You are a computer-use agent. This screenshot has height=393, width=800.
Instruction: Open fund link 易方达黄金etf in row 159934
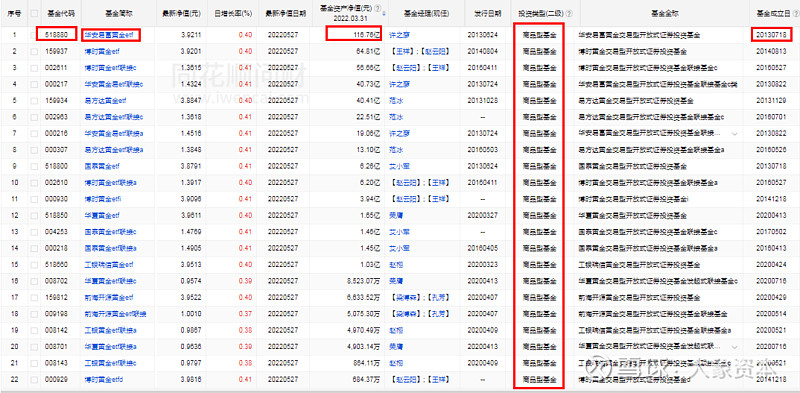pos(106,101)
